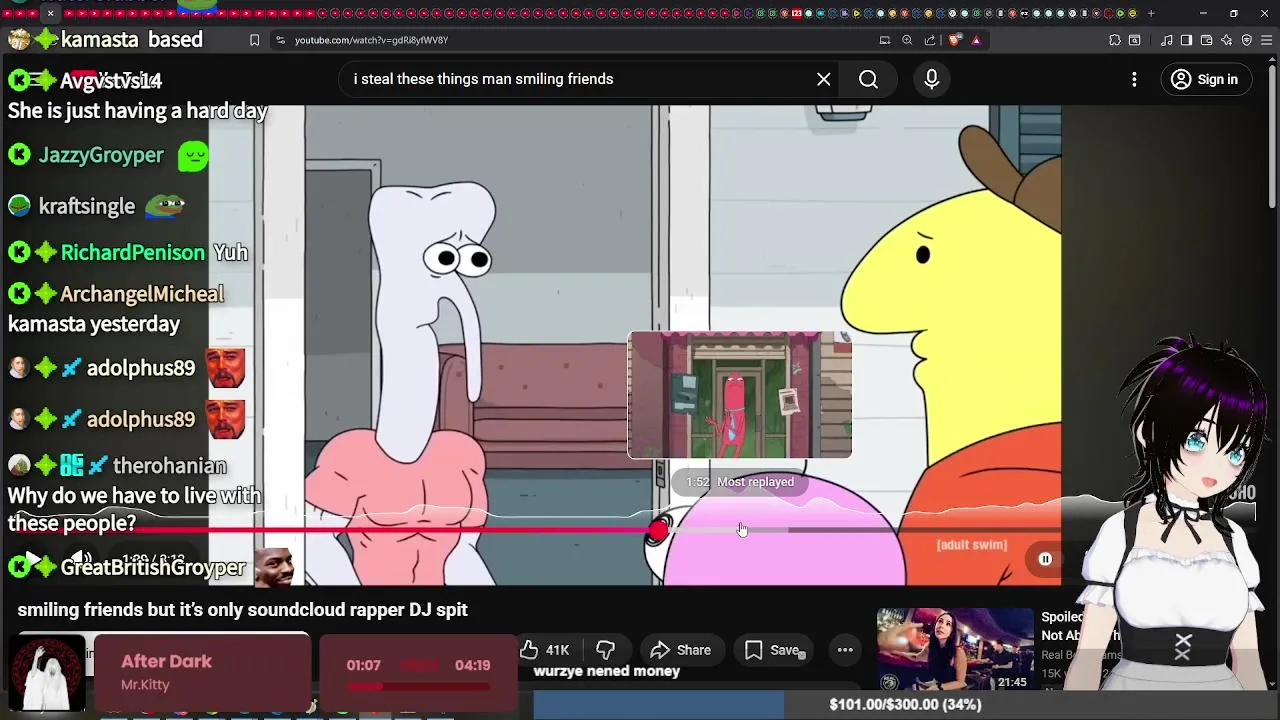Screen dimensions: 1280x720
Task: Open Brave VPN shield icon
Action: 1246,40
